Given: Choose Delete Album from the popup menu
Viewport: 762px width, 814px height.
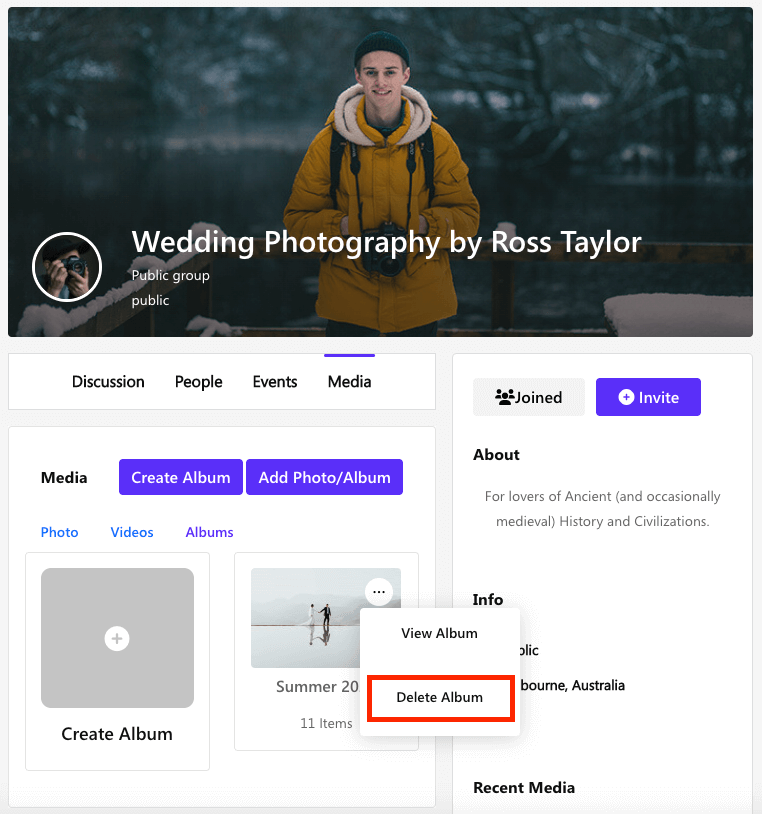Looking at the screenshot, I should point(439,697).
